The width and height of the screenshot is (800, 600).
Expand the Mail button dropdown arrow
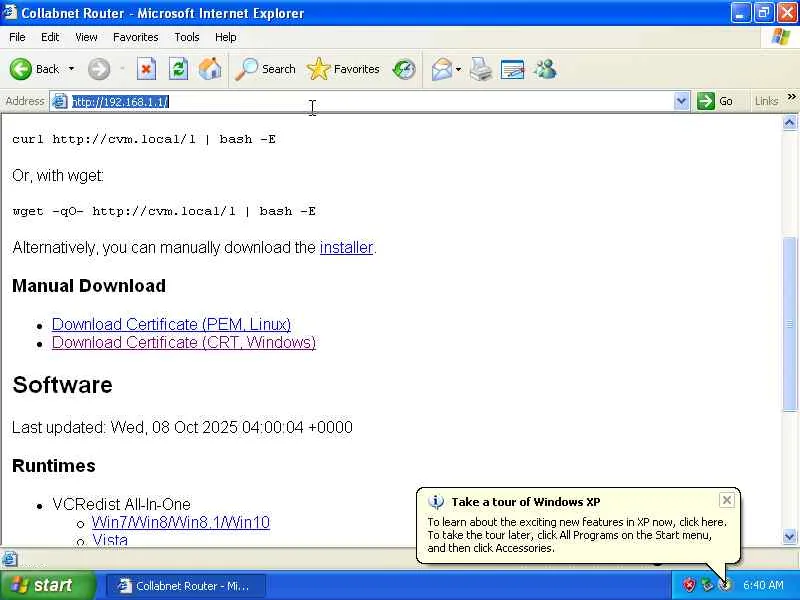(x=458, y=69)
